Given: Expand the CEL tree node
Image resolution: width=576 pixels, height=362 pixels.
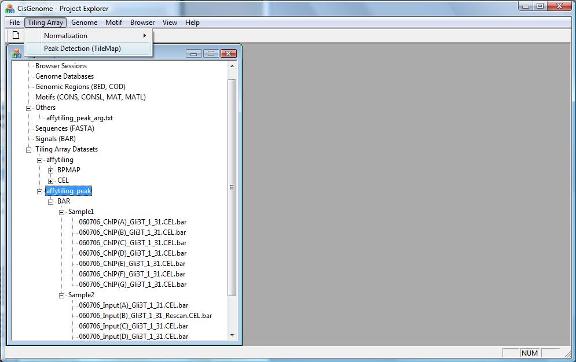Looking at the screenshot, I should pos(50,181).
